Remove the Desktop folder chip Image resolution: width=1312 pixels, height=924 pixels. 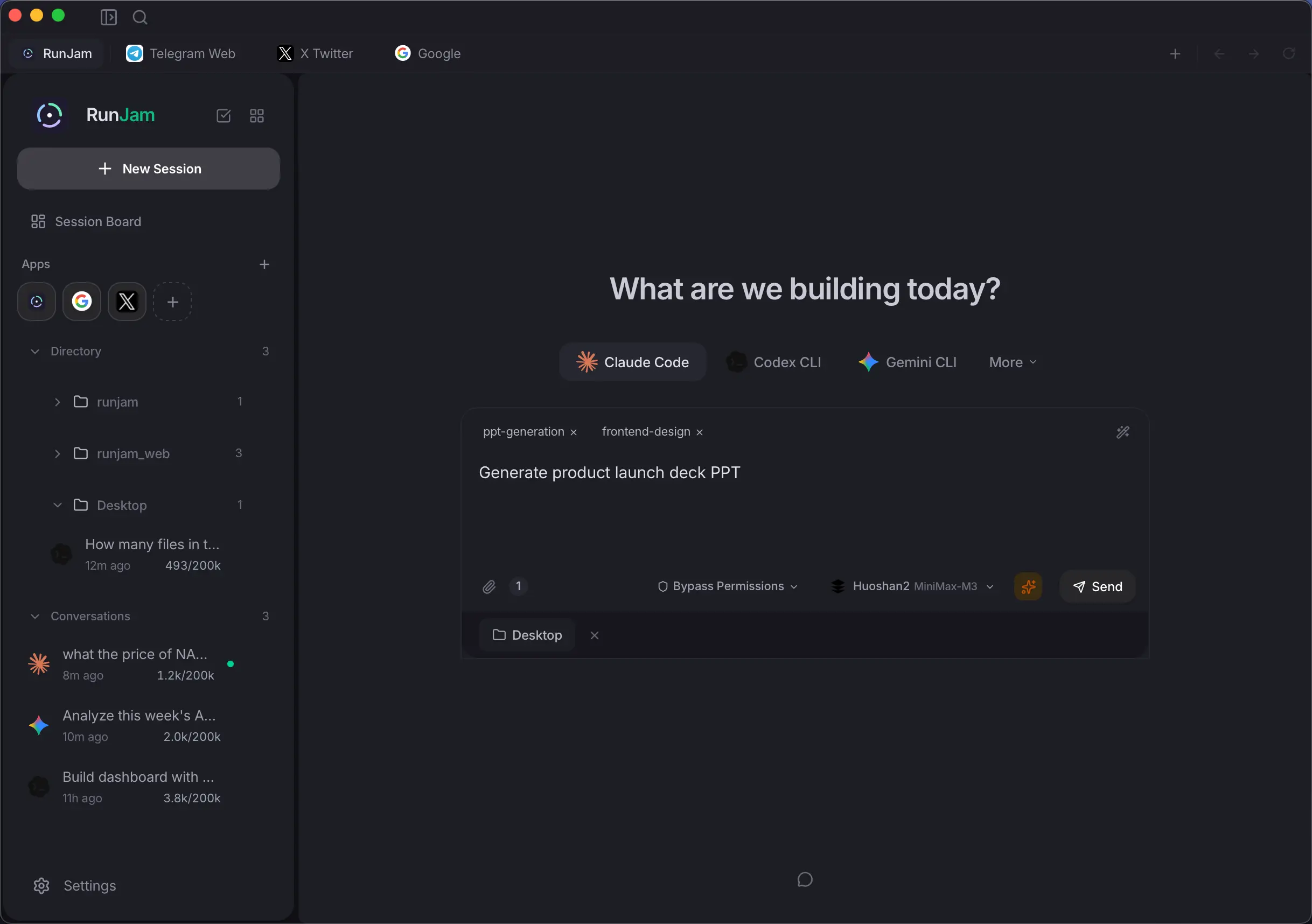tap(594, 635)
